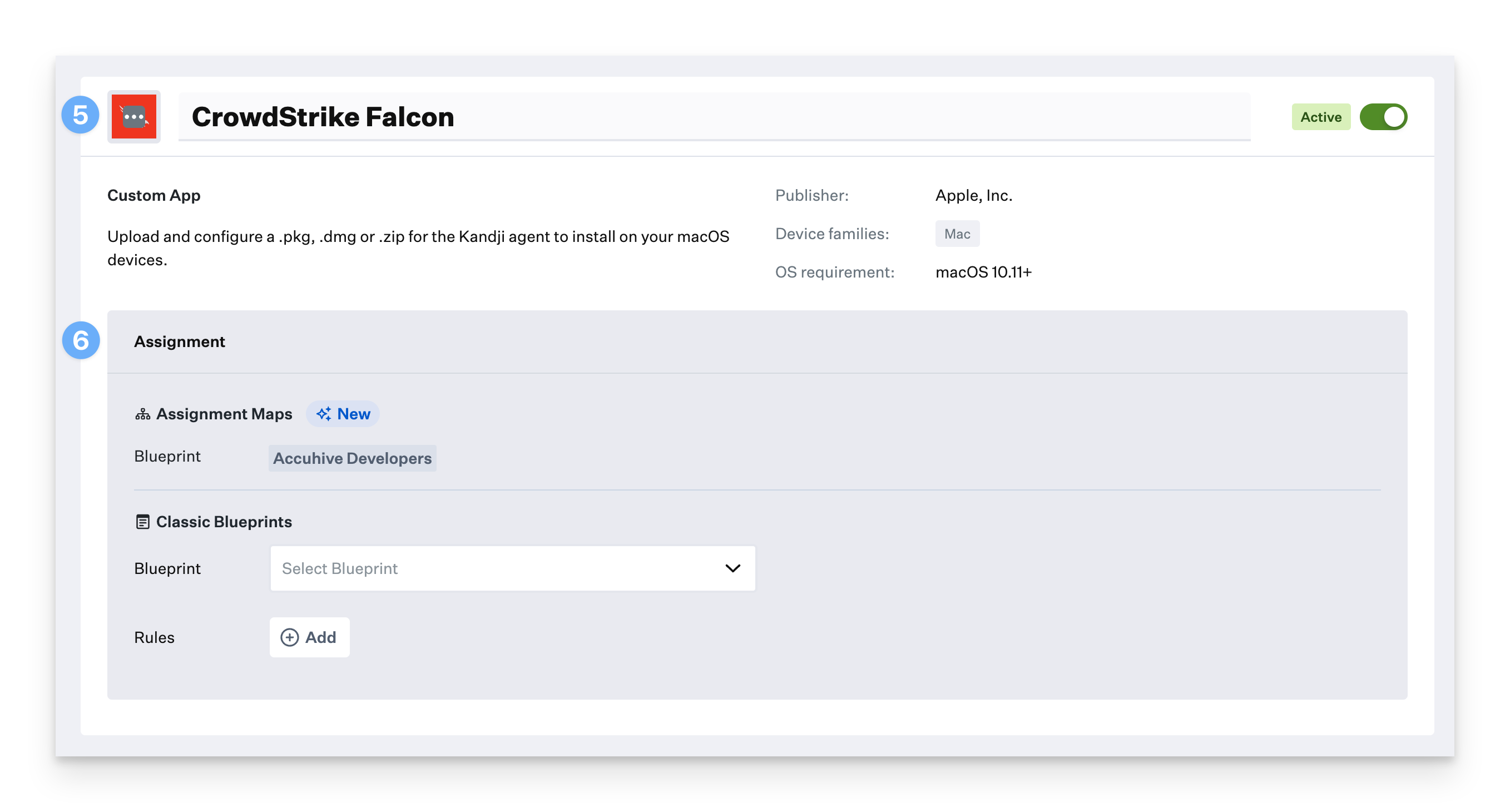Click the Assignment Maps heading
The width and height of the screenshot is (1510, 812).
click(x=224, y=414)
